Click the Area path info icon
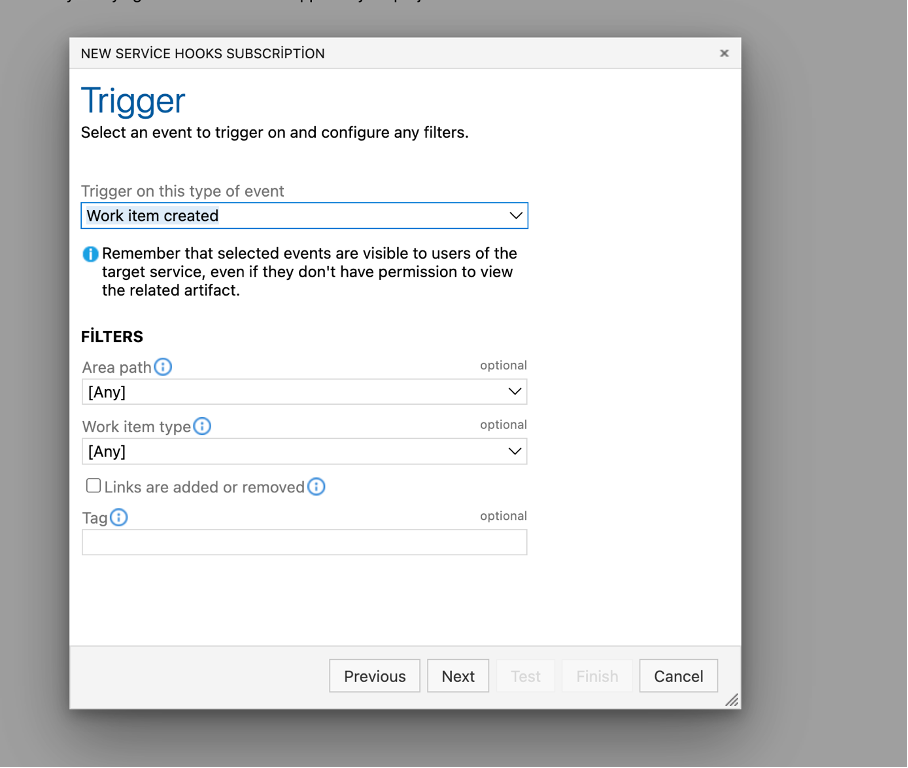Image resolution: width=908 pixels, height=768 pixels. [163, 367]
